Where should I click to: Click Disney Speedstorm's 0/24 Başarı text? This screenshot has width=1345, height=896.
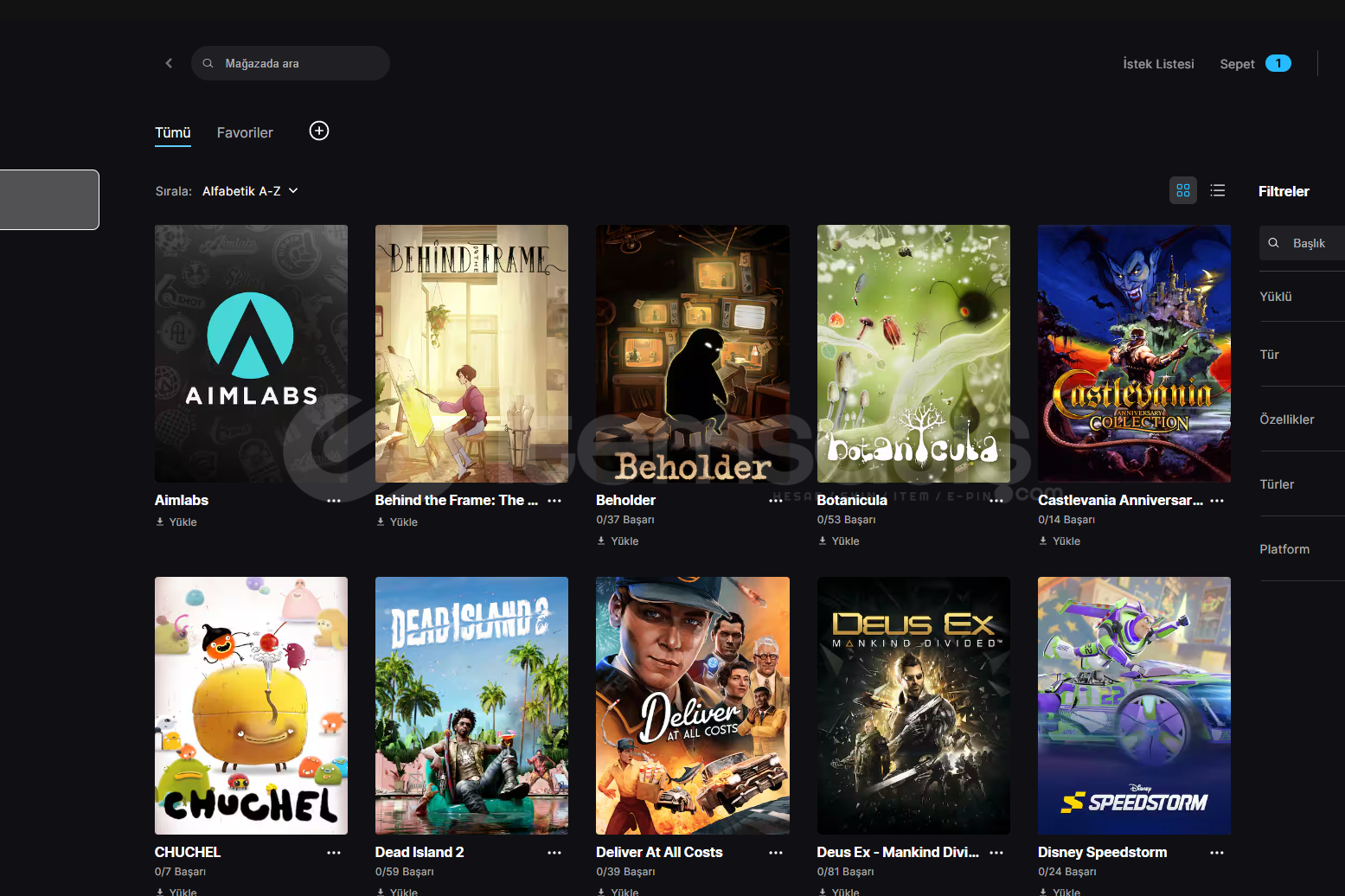pos(1067,872)
